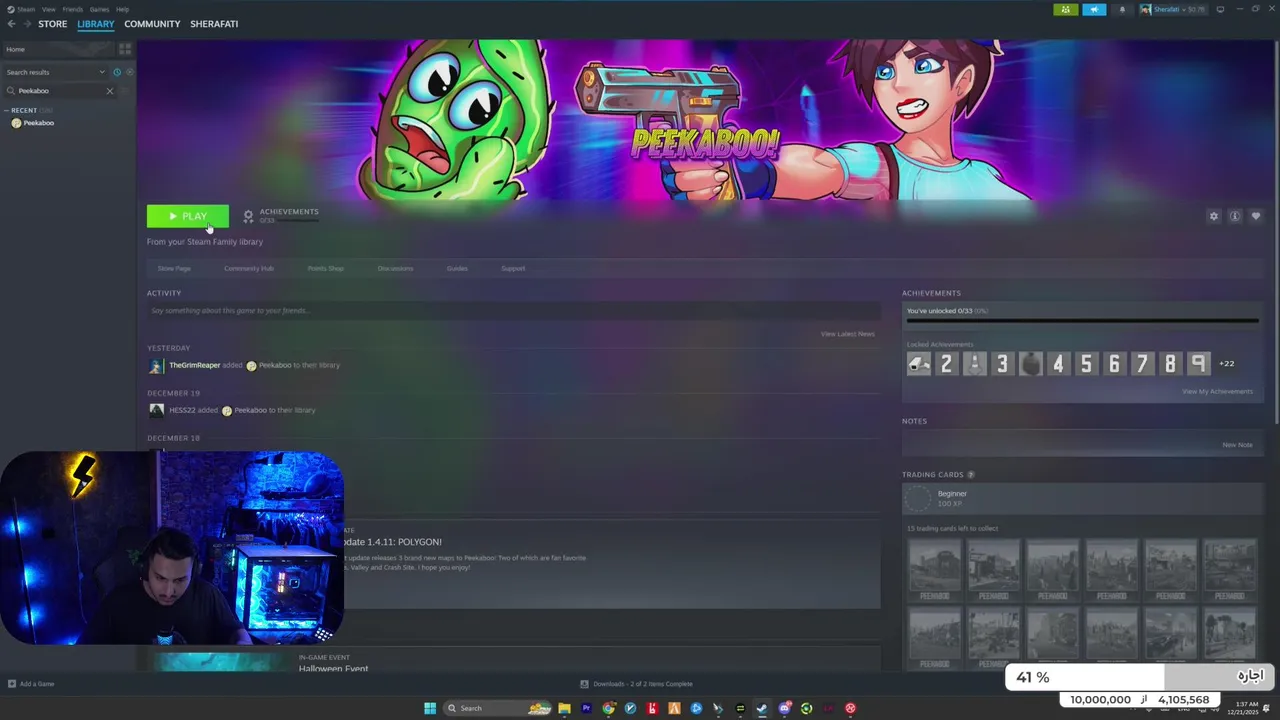The height and width of the screenshot is (720, 1280).
Task: Open the Store Page link
Action: coord(174,268)
